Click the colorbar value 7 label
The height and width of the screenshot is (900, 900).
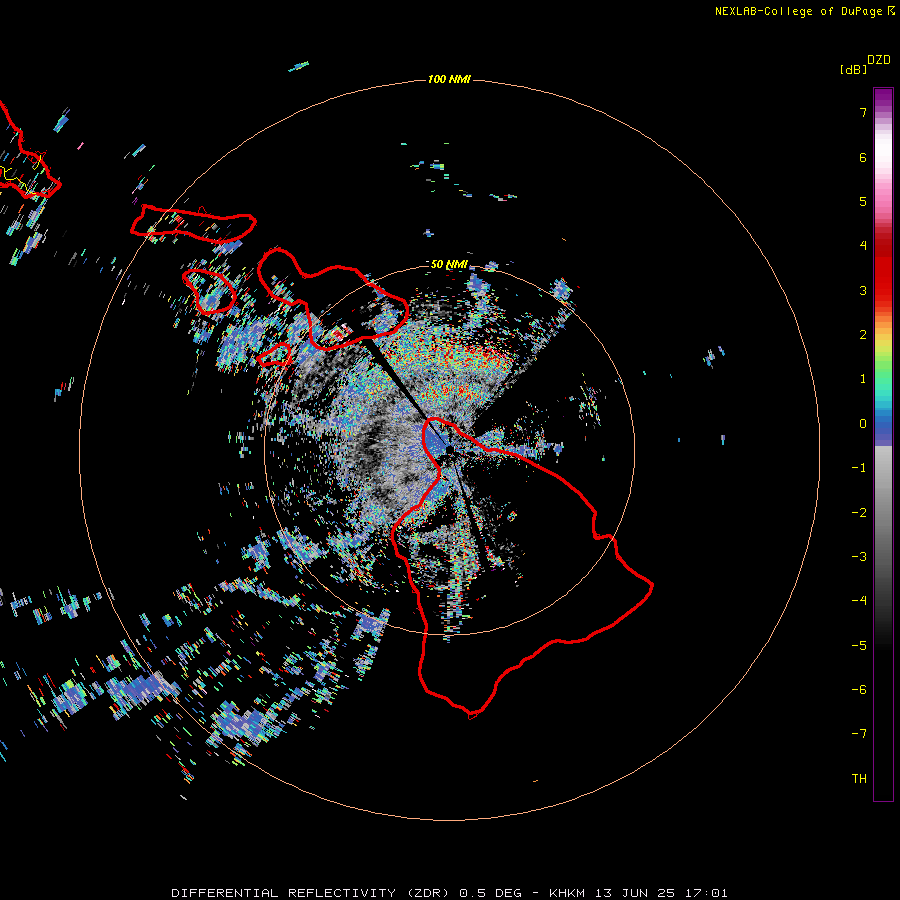coord(863,113)
